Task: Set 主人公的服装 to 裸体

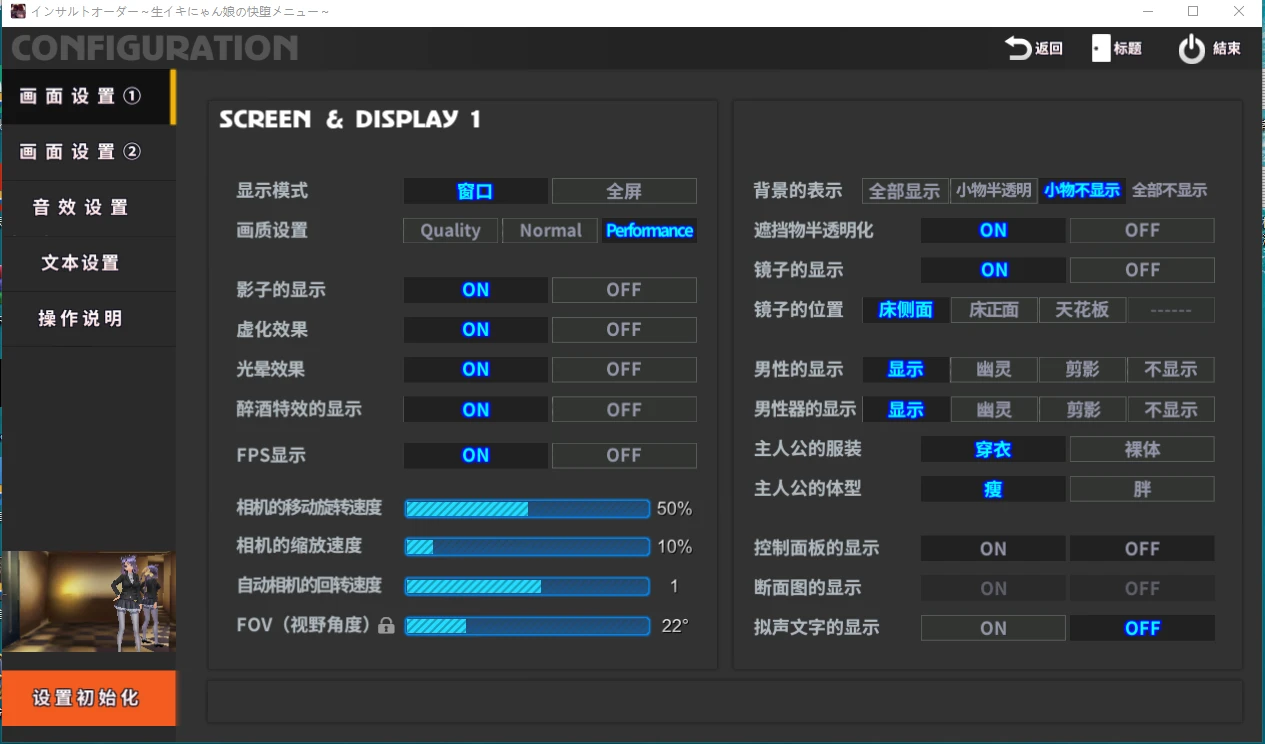Action: [1141, 448]
